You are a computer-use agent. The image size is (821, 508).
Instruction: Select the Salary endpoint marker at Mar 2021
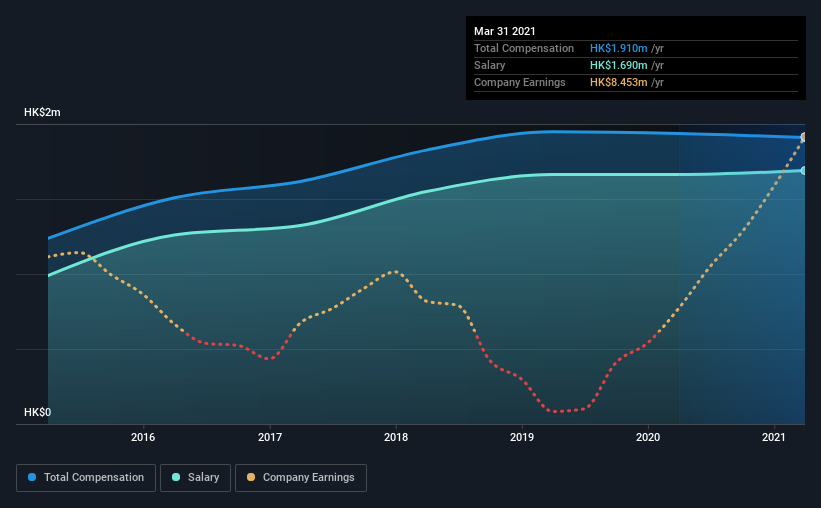(x=804, y=171)
